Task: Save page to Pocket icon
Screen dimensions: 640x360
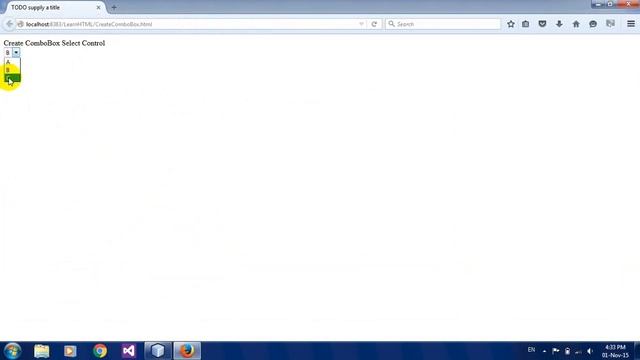Action: [x=542, y=24]
